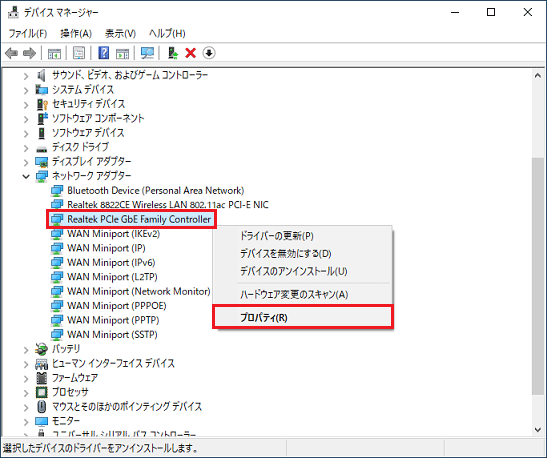547x458 pixels.
Task: Click the モニター display icon
Action: (x=42, y=421)
